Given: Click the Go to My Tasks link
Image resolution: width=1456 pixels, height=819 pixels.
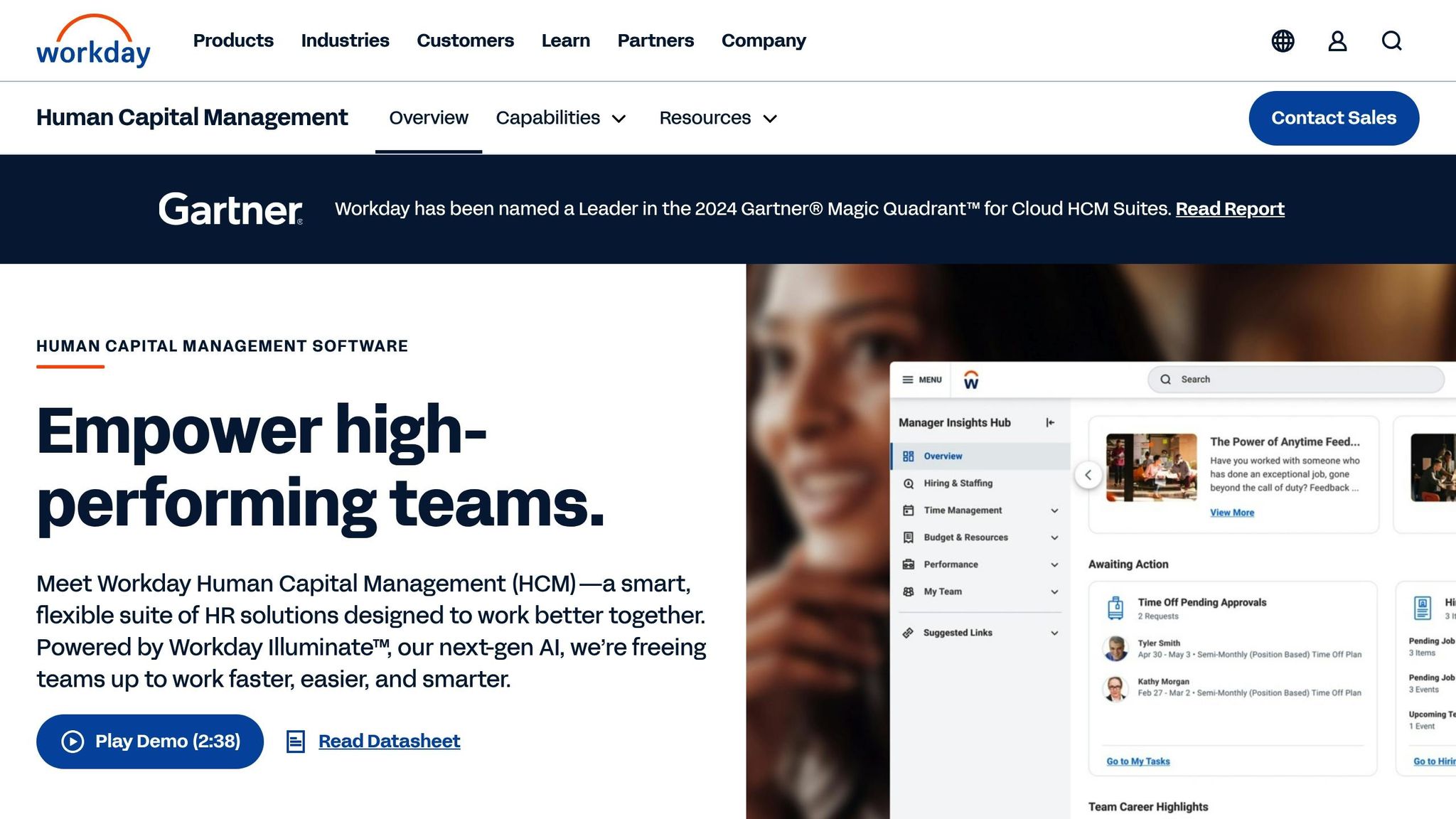Looking at the screenshot, I should (x=1137, y=761).
